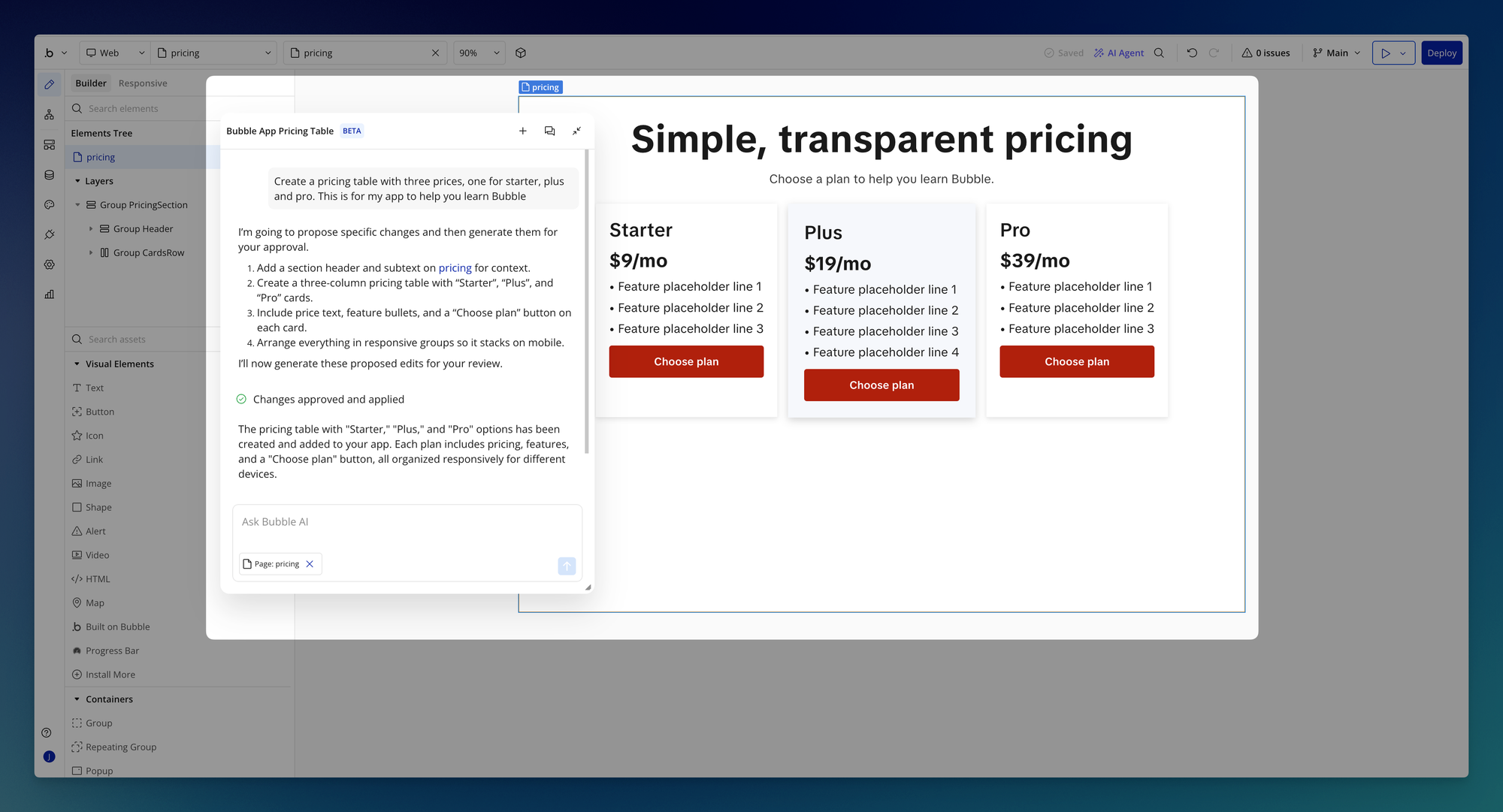Open app Settings using the gear icon

tap(49, 264)
